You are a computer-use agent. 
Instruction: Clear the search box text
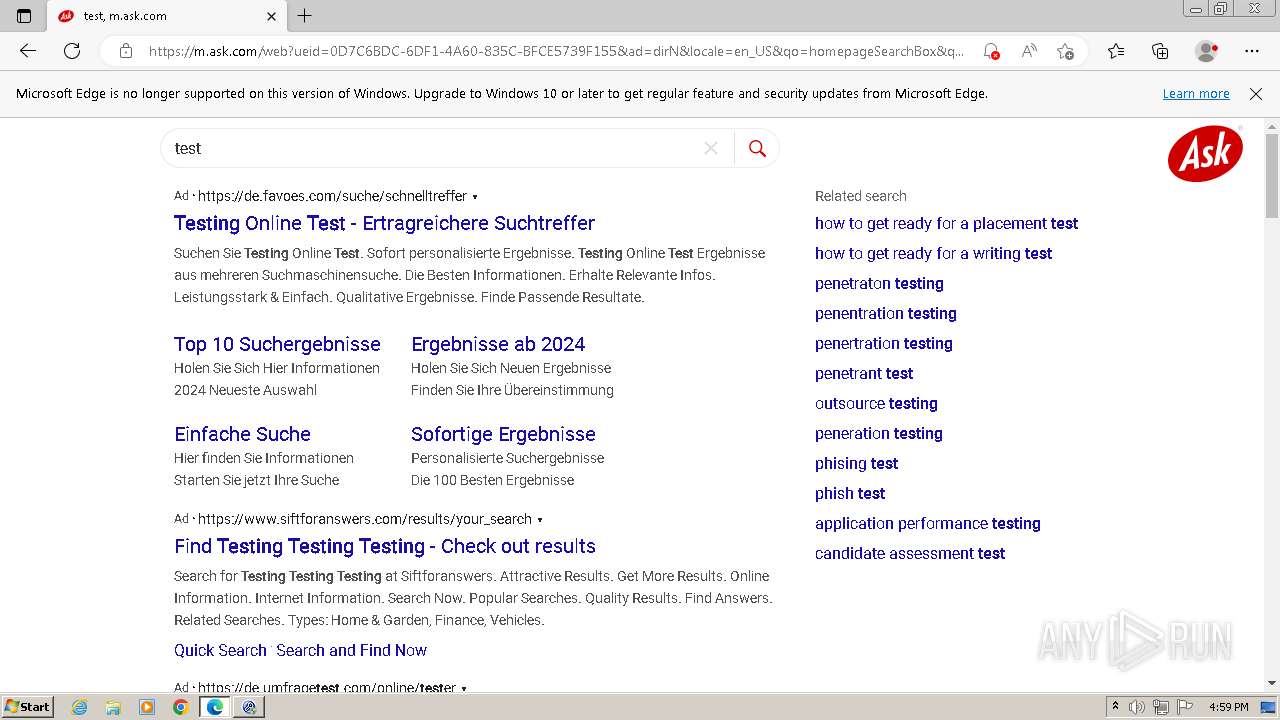coord(711,148)
